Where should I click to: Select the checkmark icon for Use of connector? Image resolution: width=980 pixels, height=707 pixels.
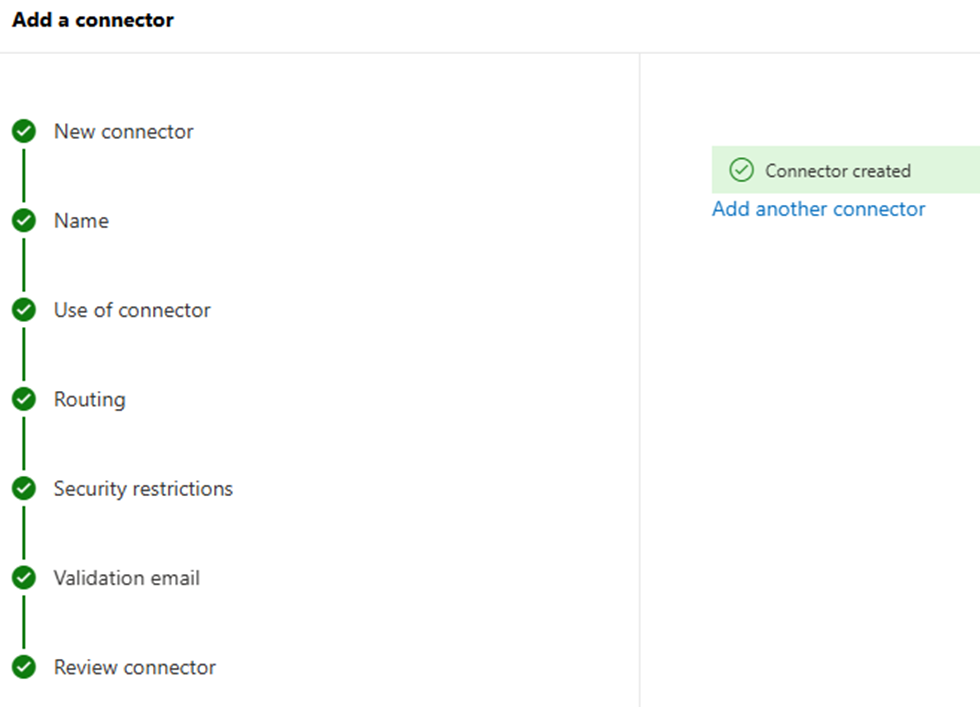coord(24,310)
